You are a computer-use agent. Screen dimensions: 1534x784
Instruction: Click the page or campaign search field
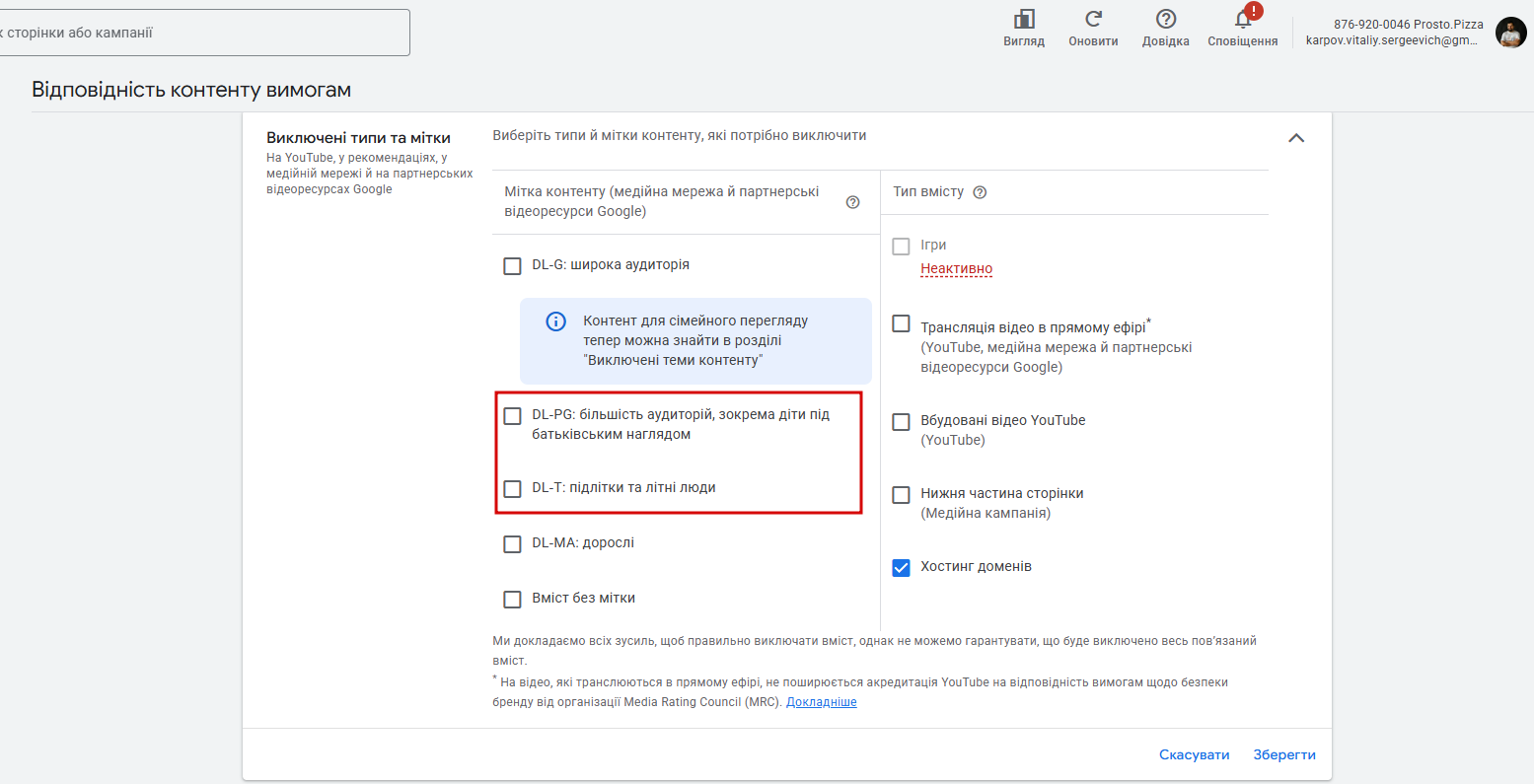(x=197, y=33)
